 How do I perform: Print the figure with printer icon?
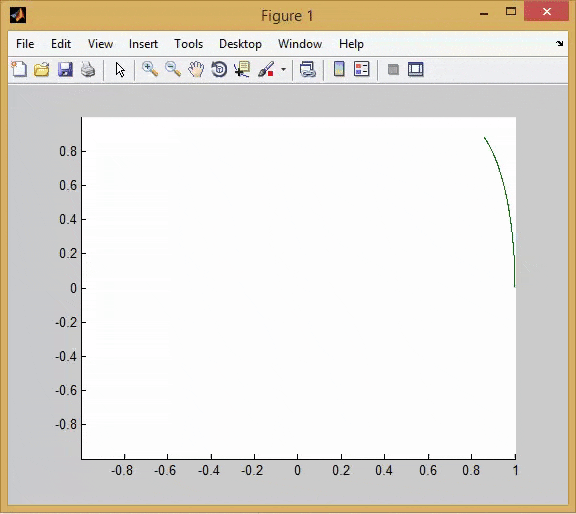pyautogui.click(x=88, y=69)
